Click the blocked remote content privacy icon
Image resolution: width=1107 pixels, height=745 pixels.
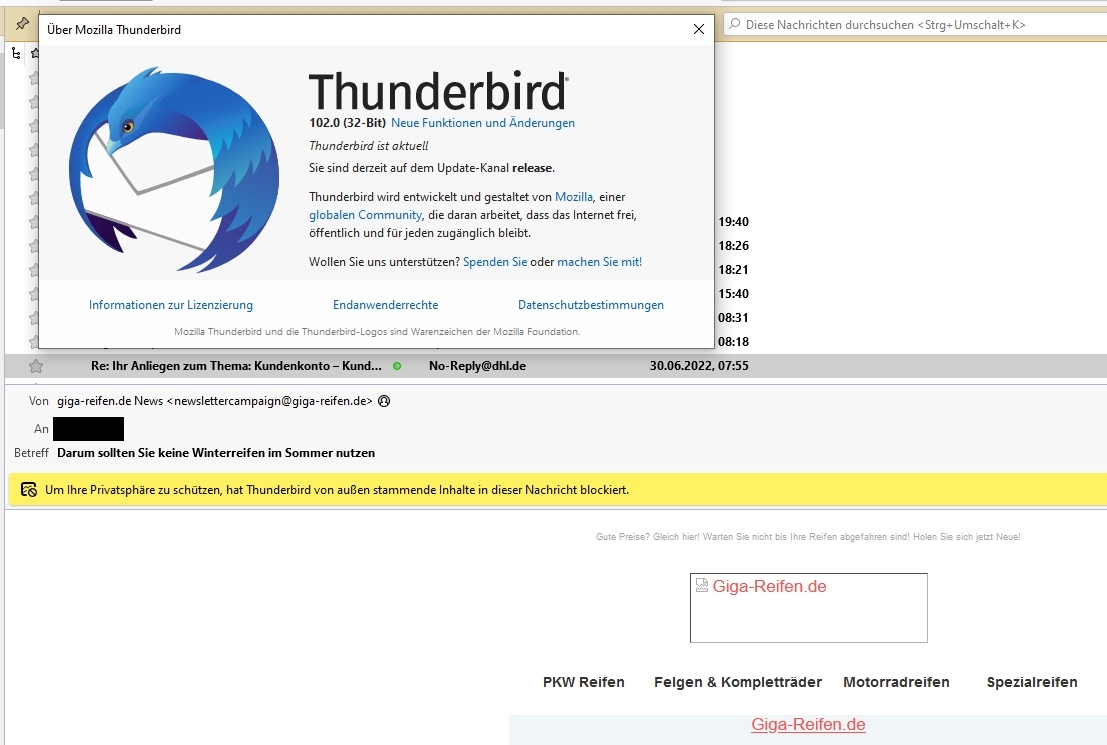tap(29, 489)
